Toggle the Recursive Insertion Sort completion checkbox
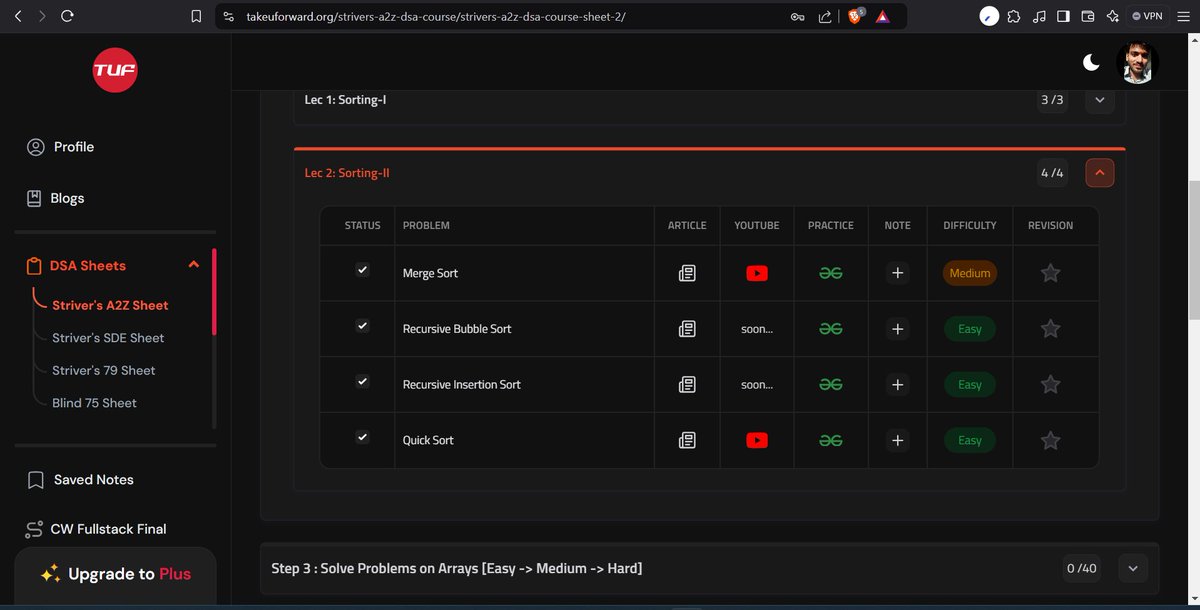Viewport: 1200px width, 610px height. pos(361,380)
